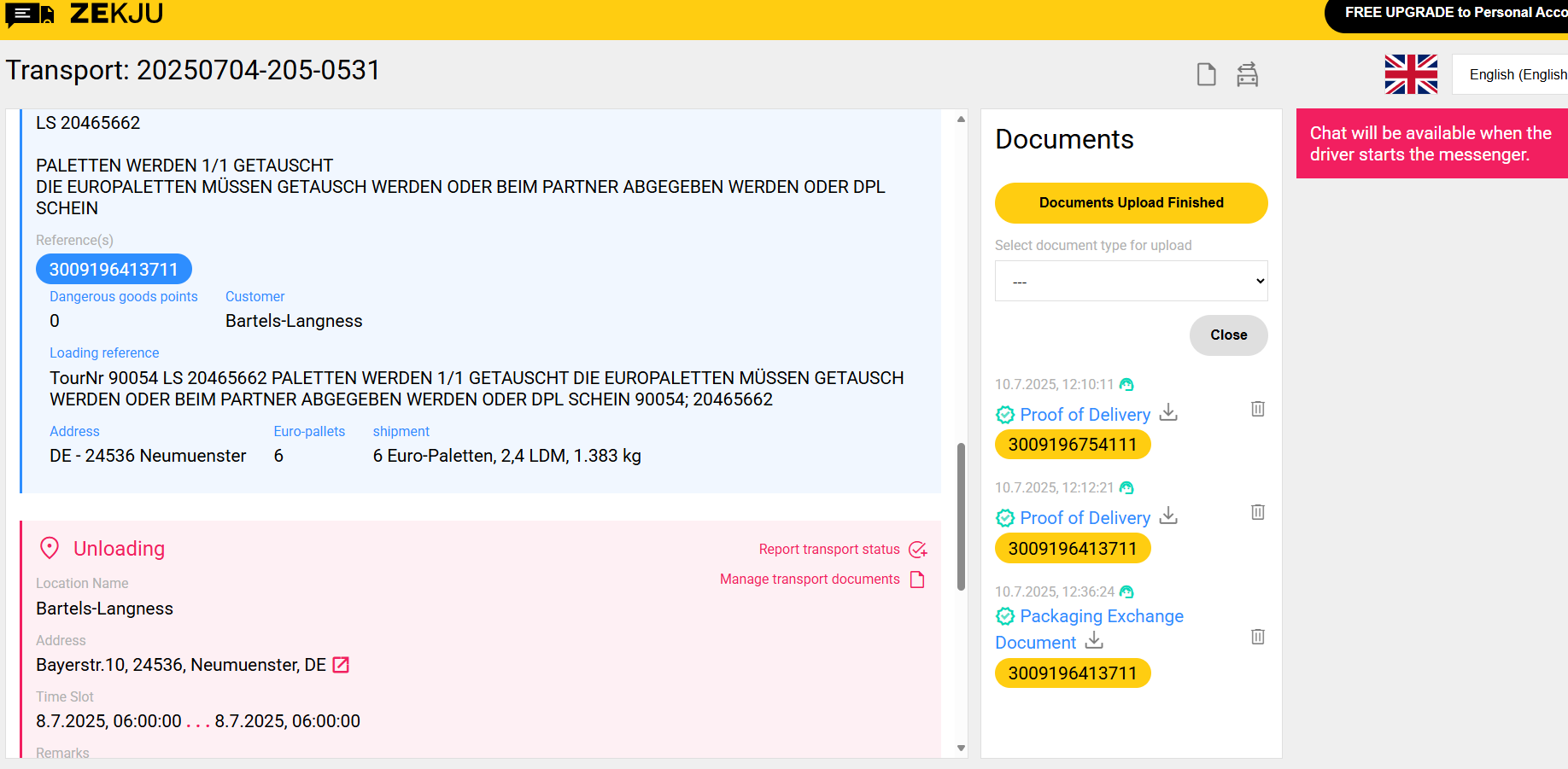
Task: Open first Proof of Delivery link
Action: [1085, 415]
